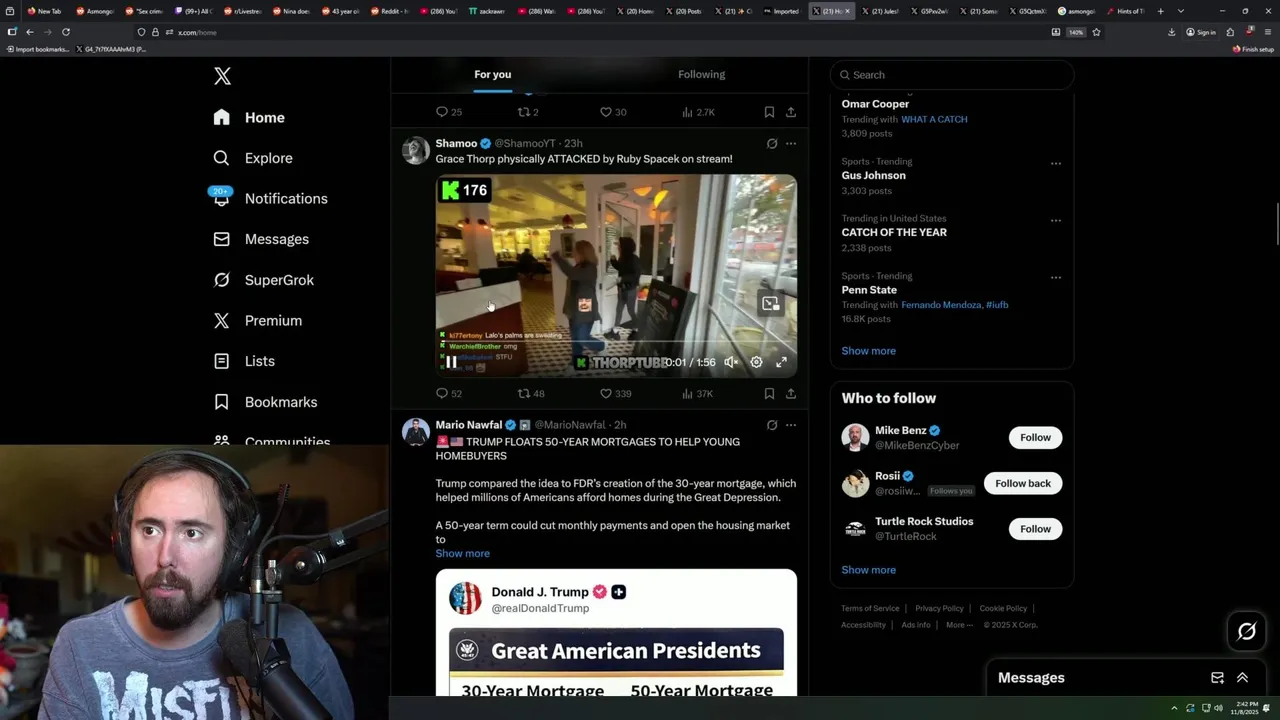
Task: Open Trump's Great American Presidents image
Action: click(616, 633)
